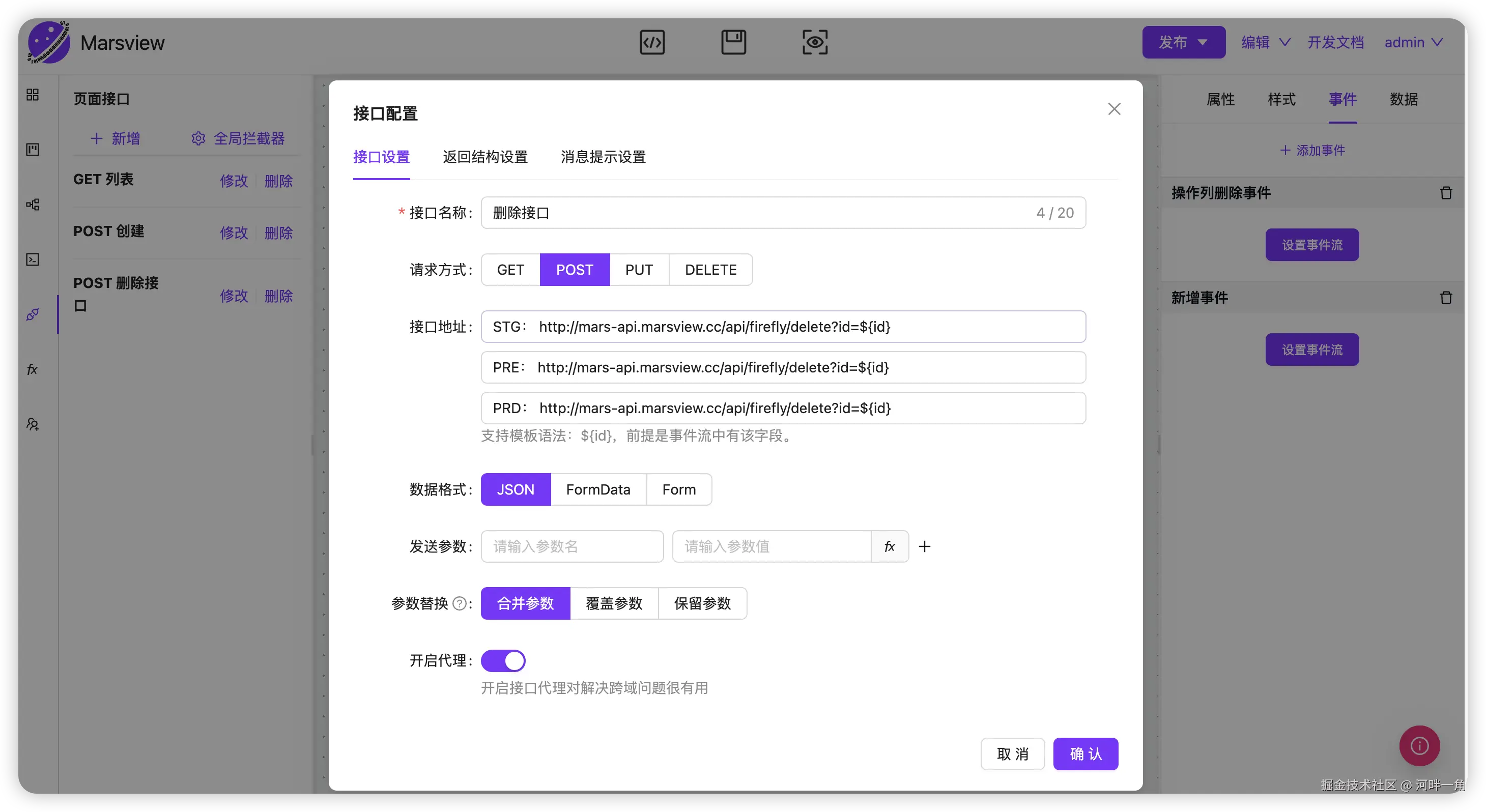Delete the 新增事件 event via trash icon
The height and width of the screenshot is (812, 1486).
1446,298
